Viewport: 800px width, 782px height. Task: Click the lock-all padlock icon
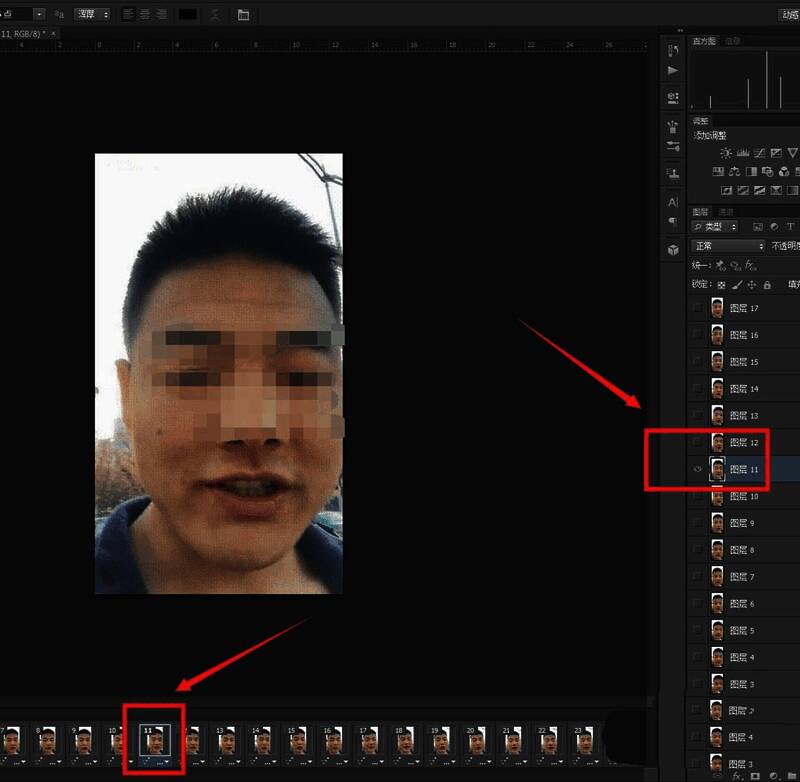tap(767, 285)
